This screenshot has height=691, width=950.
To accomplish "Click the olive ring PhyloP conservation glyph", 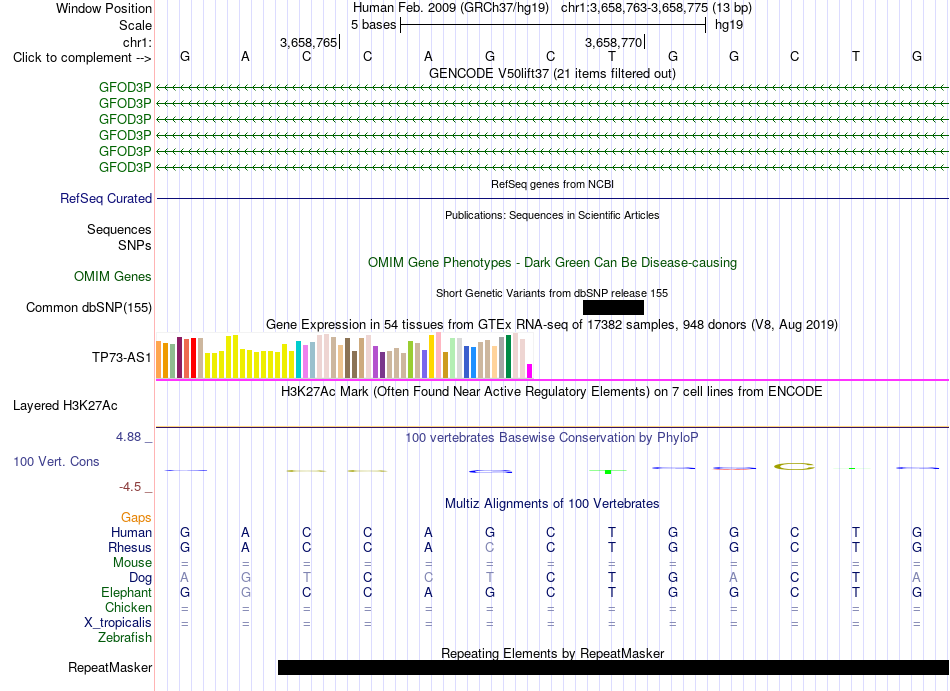I will 794,466.
